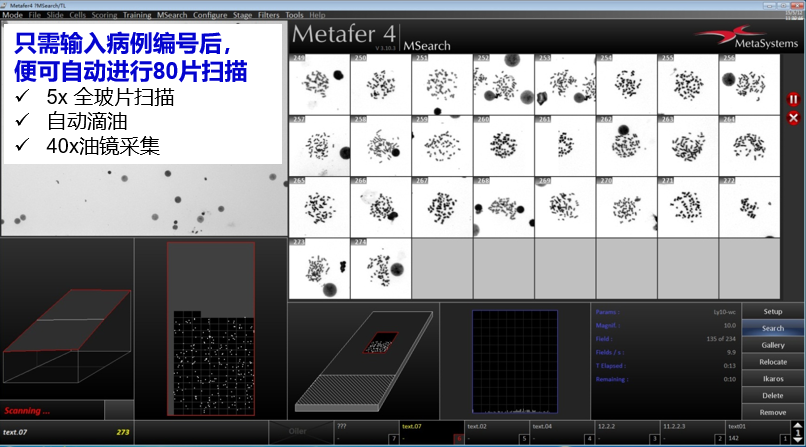Open the Stage menu
This screenshot has height=447, width=806.
pyautogui.click(x=242, y=15)
